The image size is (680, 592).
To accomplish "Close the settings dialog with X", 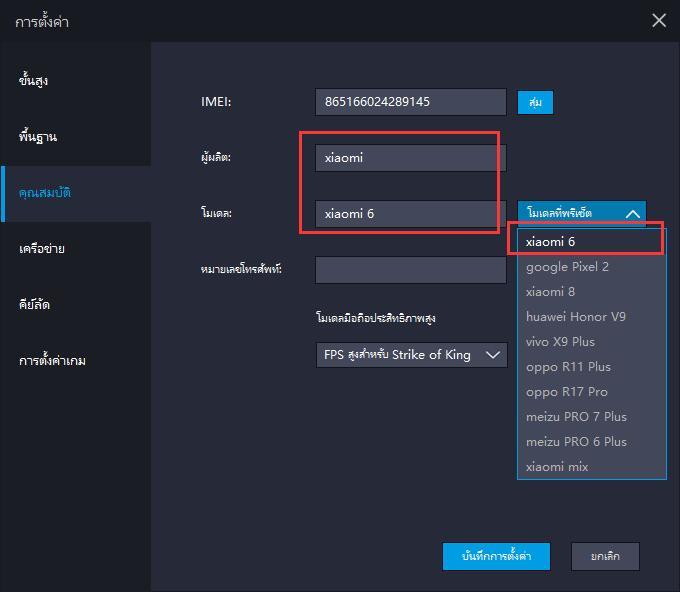I will point(659,20).
